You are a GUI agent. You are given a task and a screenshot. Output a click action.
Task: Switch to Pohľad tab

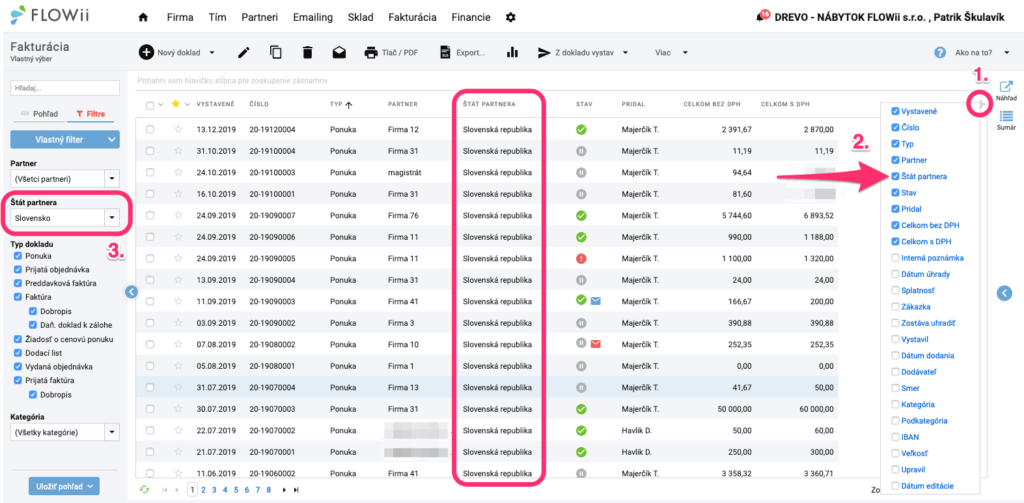40,114
